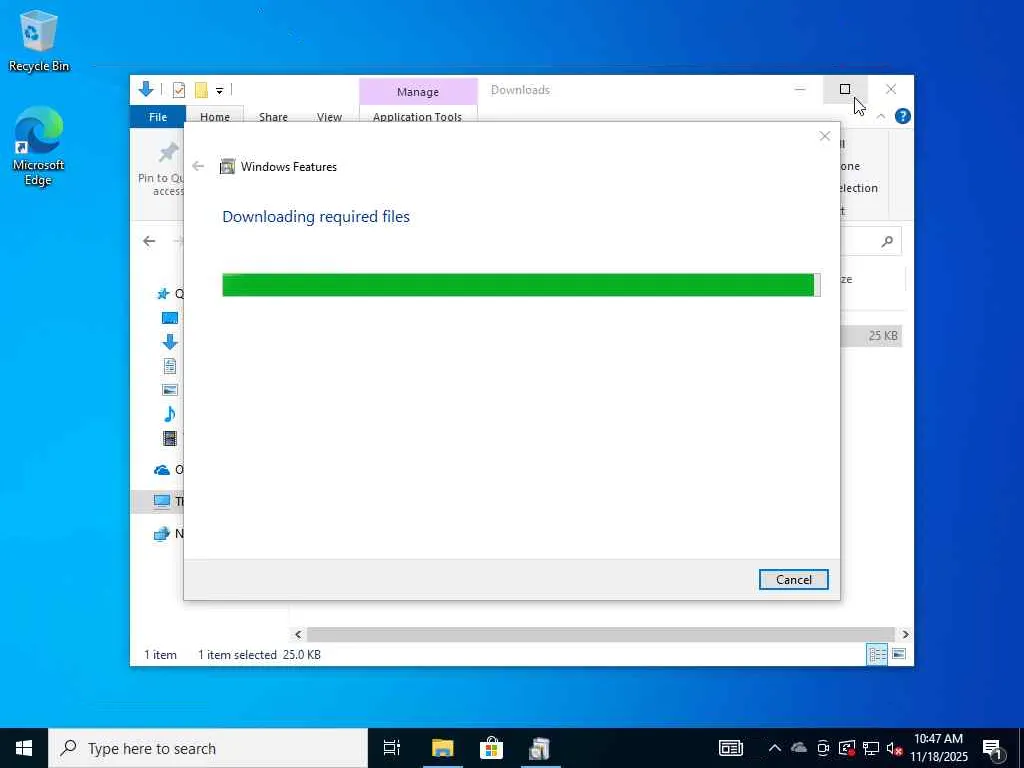
Task: Close the Windows Features dialog
Action: [x=825, y=136]
